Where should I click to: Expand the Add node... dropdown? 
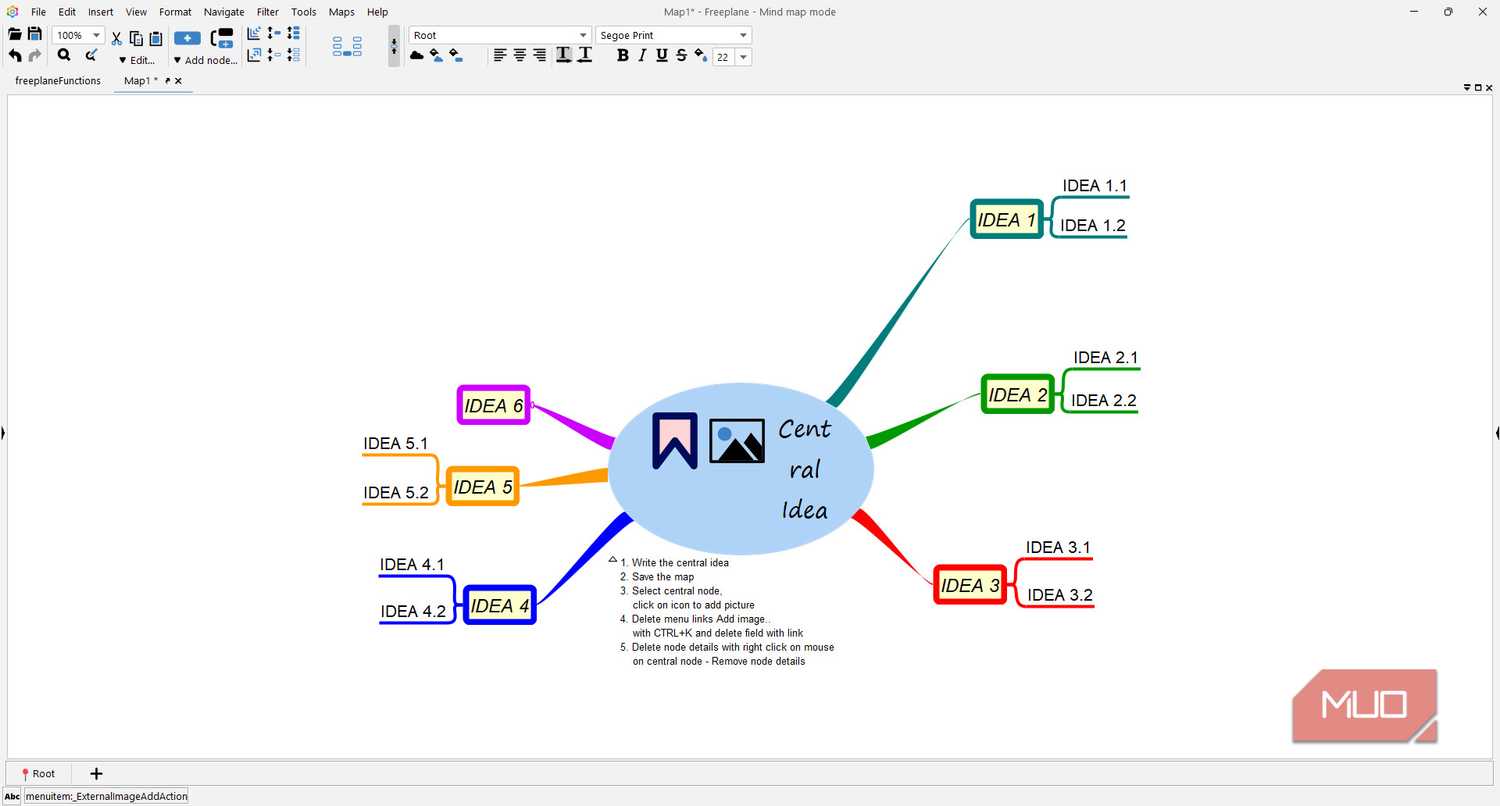205,60
